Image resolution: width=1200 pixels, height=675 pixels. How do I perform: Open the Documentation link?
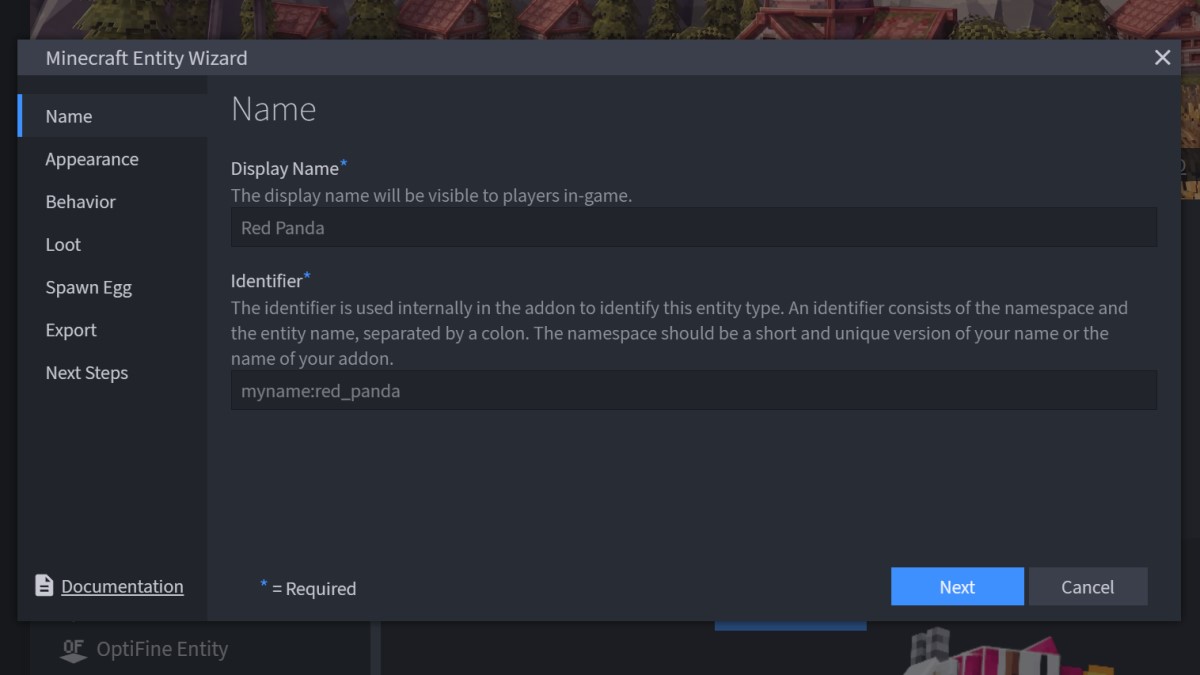(122, 587)
